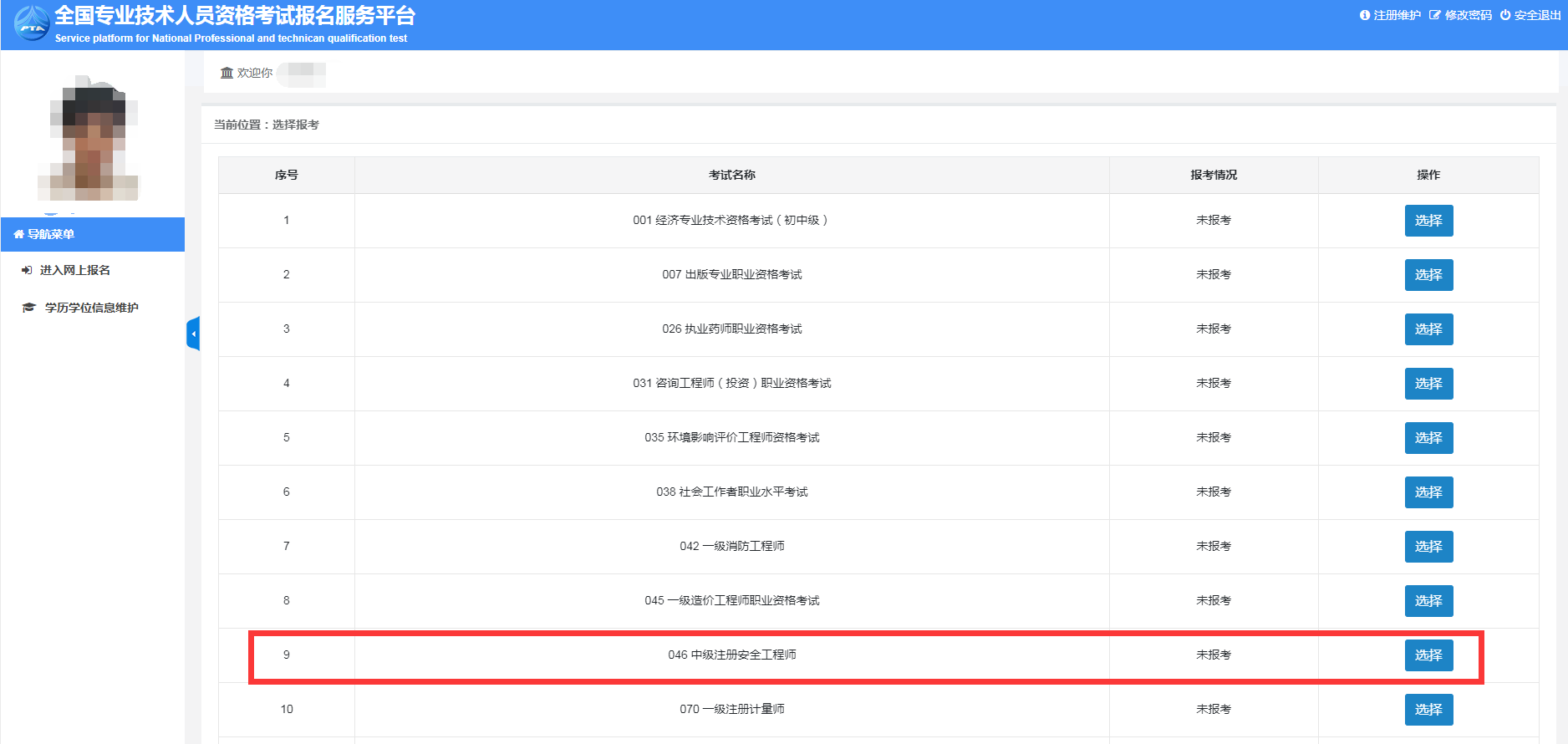This screenshot has width=1568, height=744.
Task: Click the 进入网上报名 sidebar entry
Action: (74, 270)
